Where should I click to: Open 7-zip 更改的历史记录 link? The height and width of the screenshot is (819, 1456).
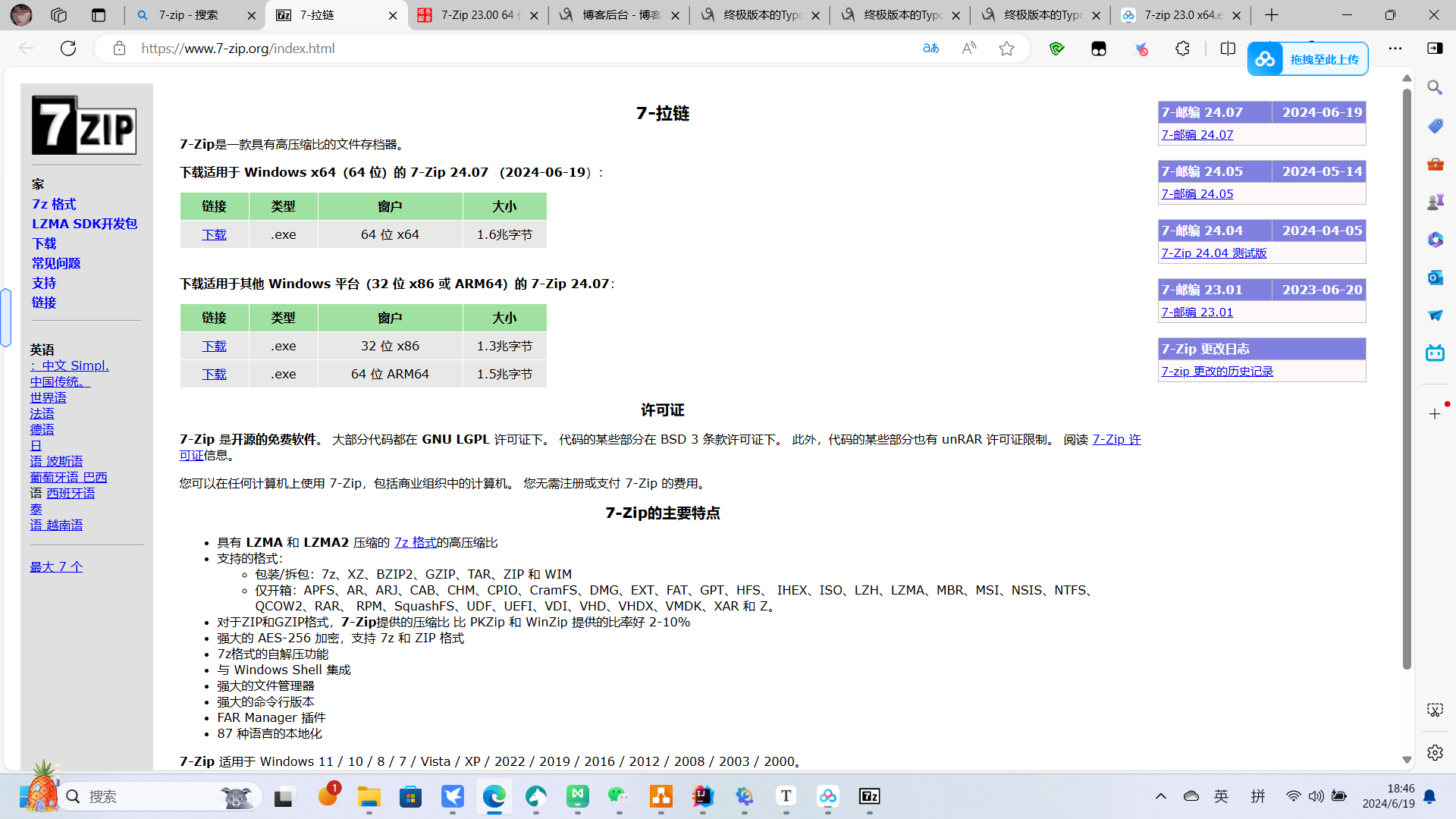(x=1217, y=371)
